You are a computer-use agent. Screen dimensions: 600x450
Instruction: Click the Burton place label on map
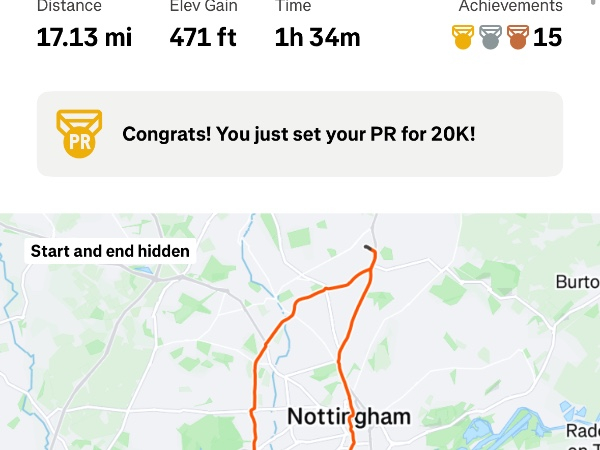[x=578, y=282]
